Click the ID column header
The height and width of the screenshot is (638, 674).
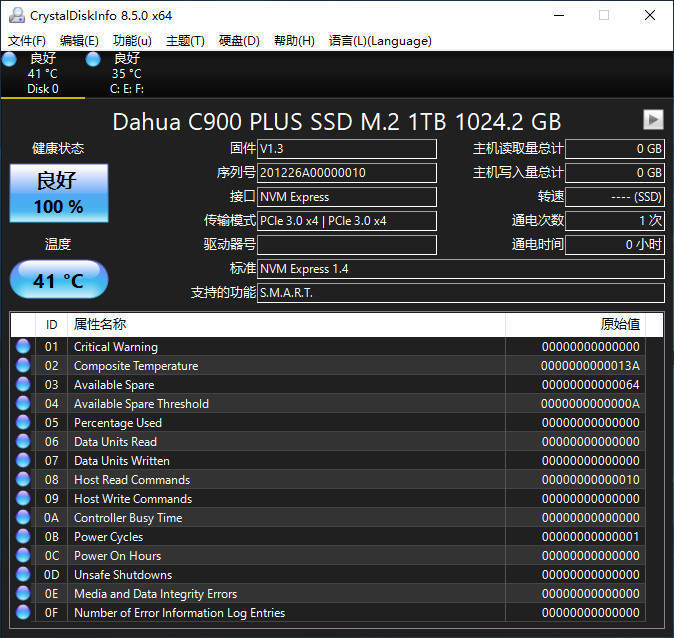[51, 325]
